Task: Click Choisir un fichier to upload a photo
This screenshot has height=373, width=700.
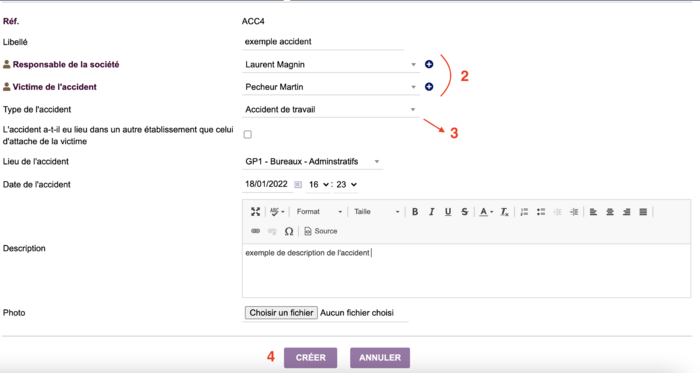Action: (x=281, y=313)
